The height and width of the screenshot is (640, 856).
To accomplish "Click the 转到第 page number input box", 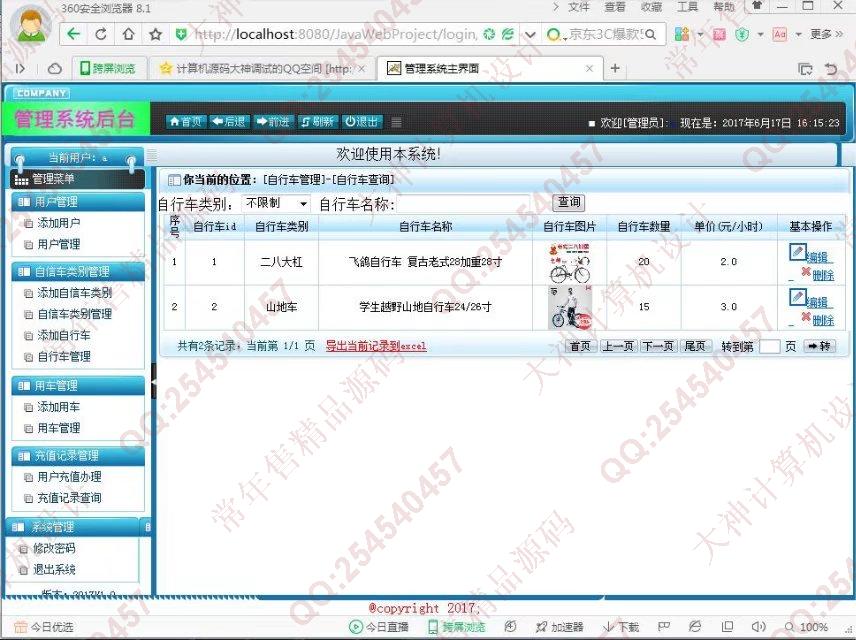I will tap(769, 347).
